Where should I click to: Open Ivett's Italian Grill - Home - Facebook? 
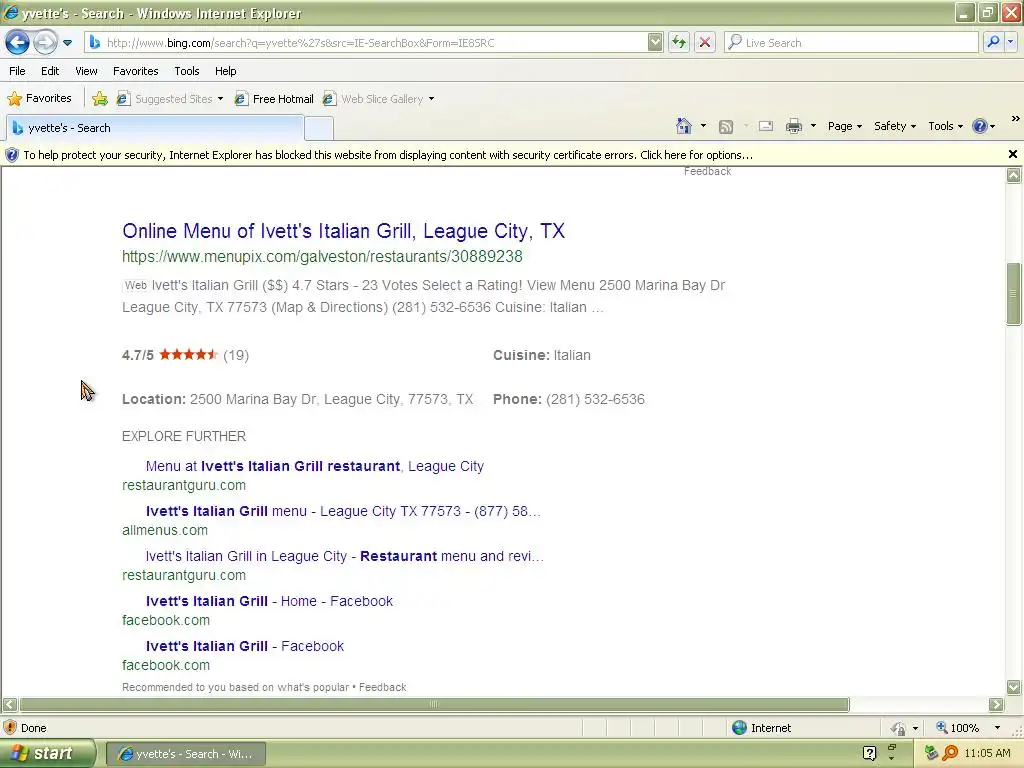click(x=269, y=601)
